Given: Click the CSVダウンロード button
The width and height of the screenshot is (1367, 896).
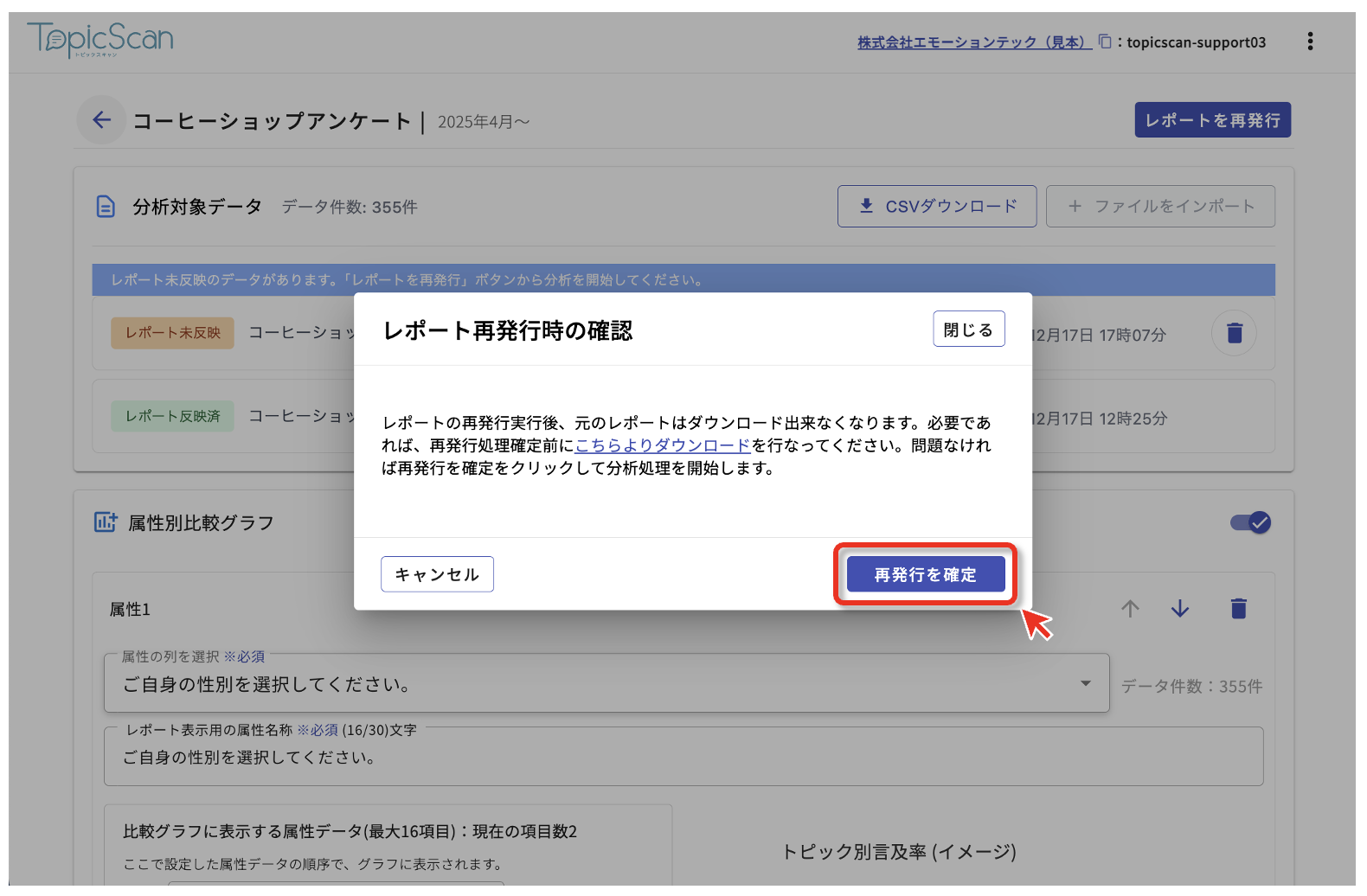Looking at the screenshot, I should tap(936, 207).
